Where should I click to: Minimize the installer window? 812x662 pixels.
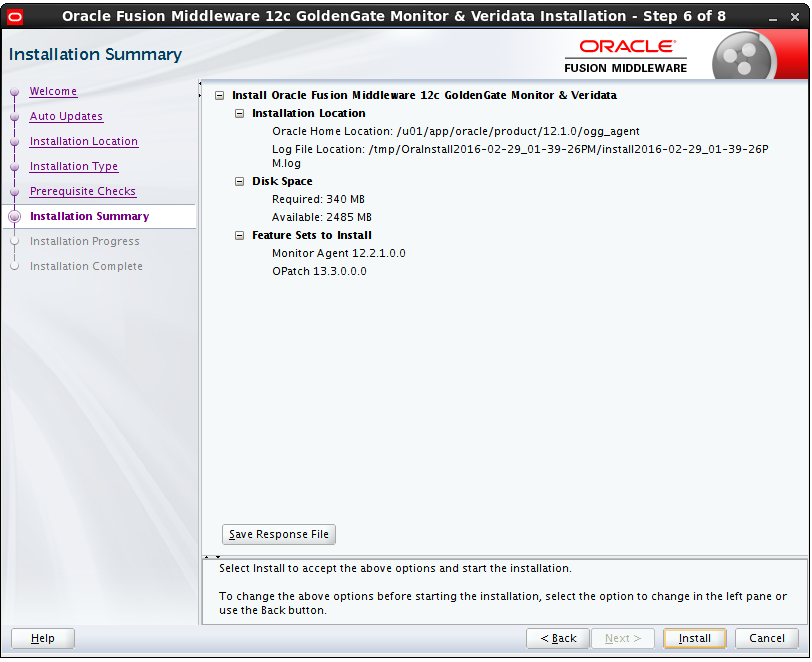[773, 18]
